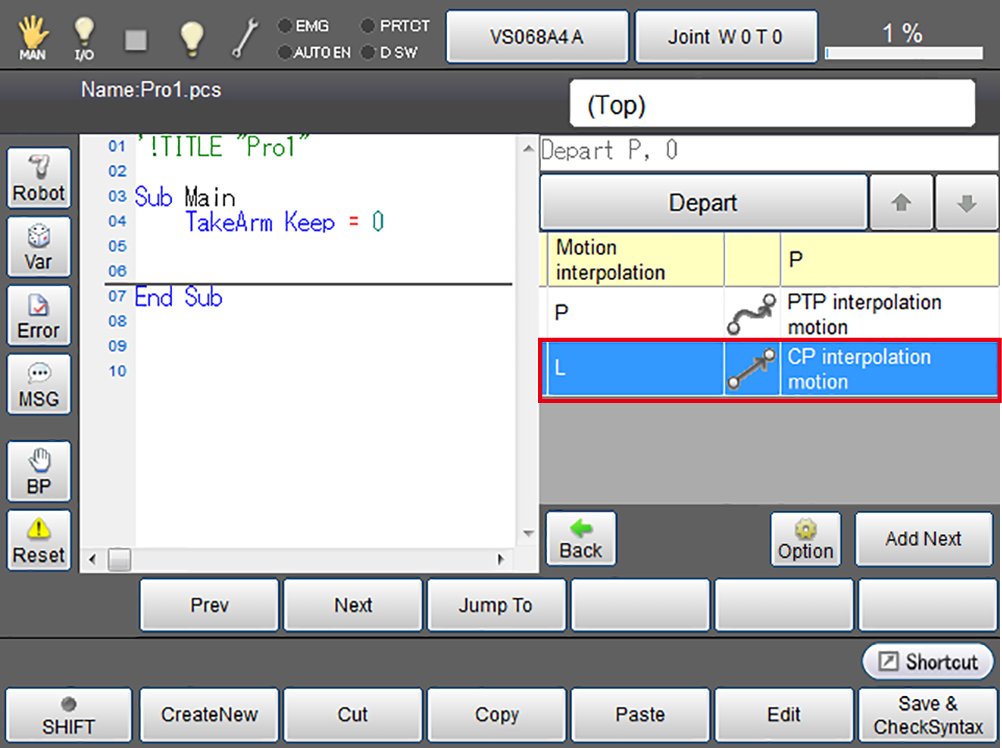Open the Error log panel
Viewport: 1002px width, 748px height.
coord(39,315)
